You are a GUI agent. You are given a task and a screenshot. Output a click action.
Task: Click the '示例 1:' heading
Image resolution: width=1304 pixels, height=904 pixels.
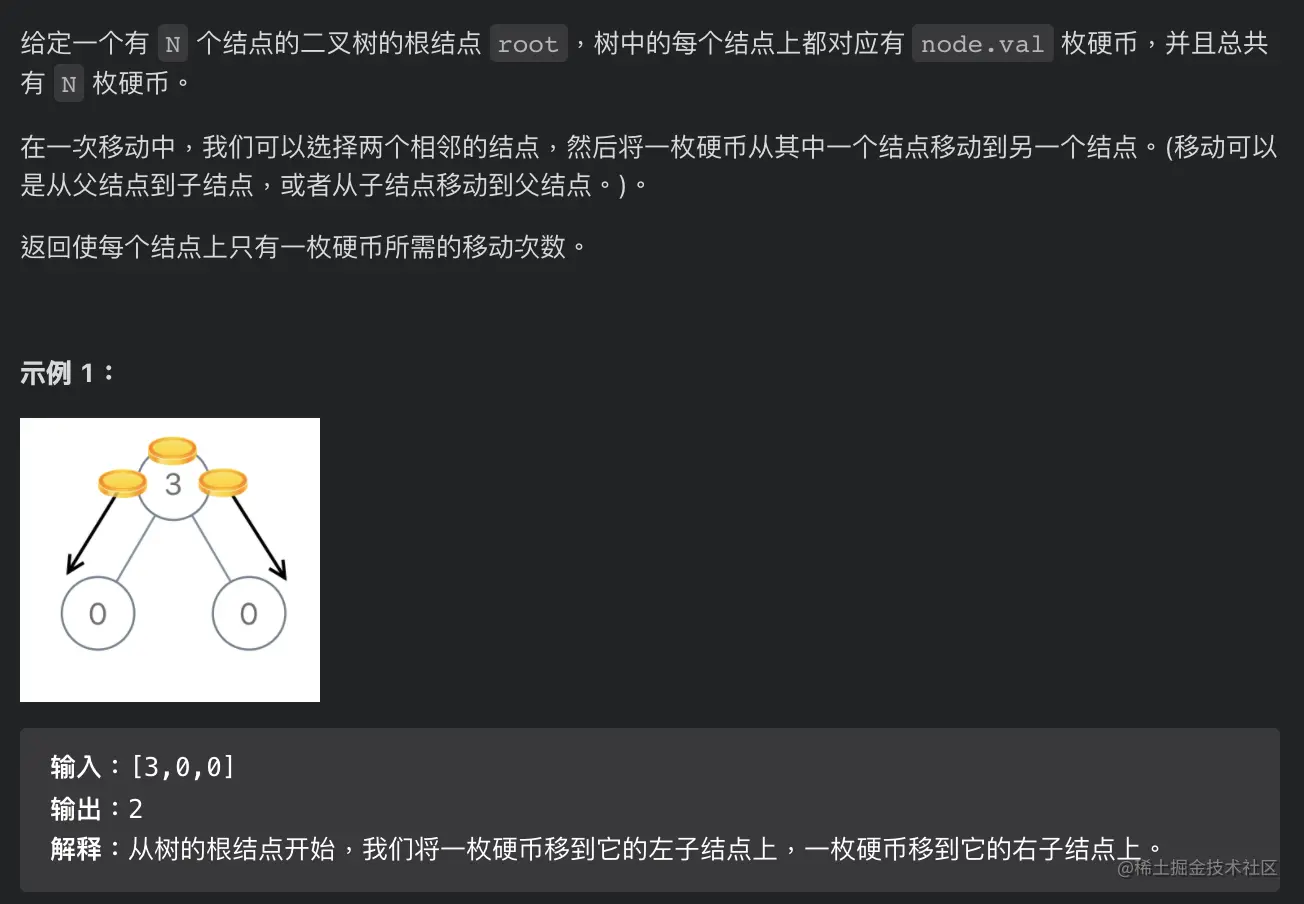[x=68, y=374]
